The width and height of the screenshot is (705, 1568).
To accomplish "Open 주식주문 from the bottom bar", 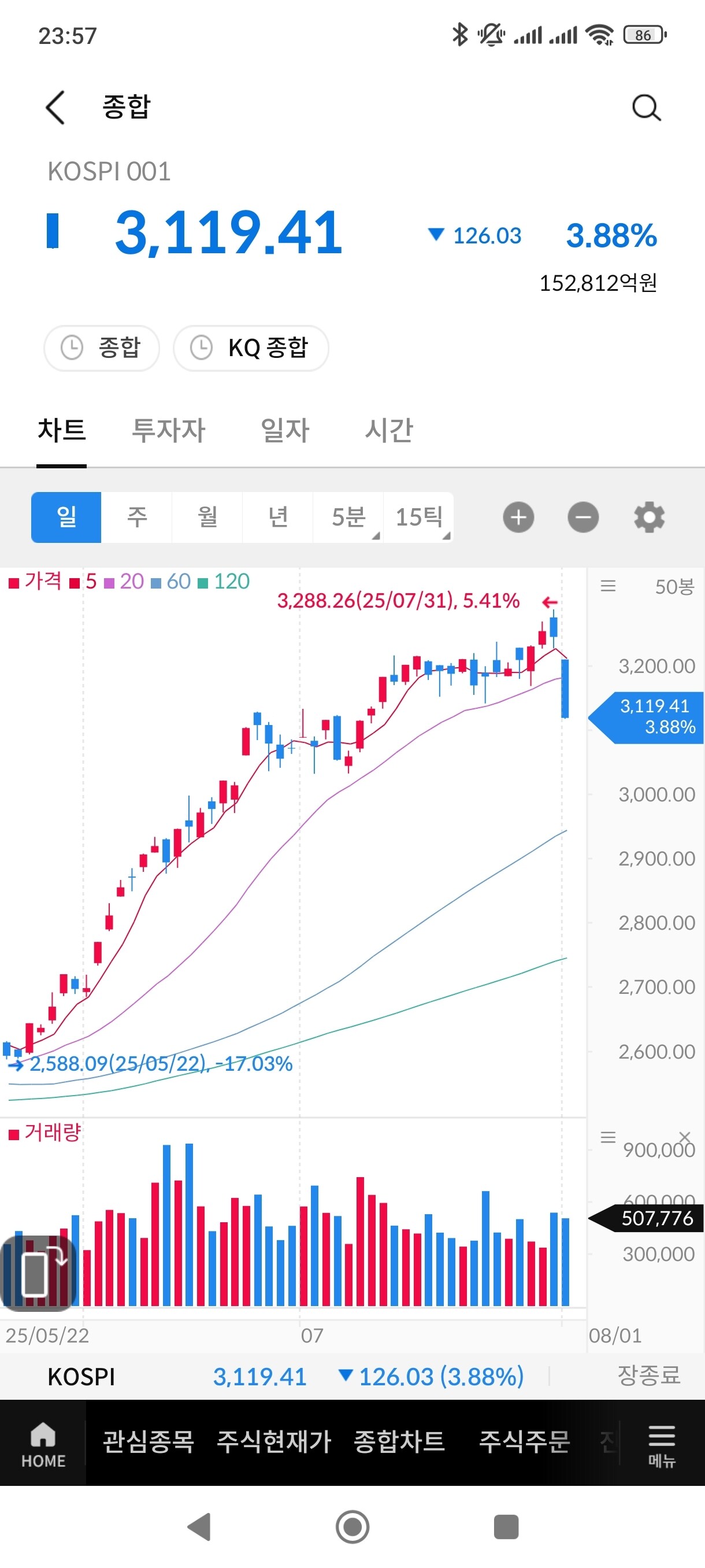I will click(524, 1441).
